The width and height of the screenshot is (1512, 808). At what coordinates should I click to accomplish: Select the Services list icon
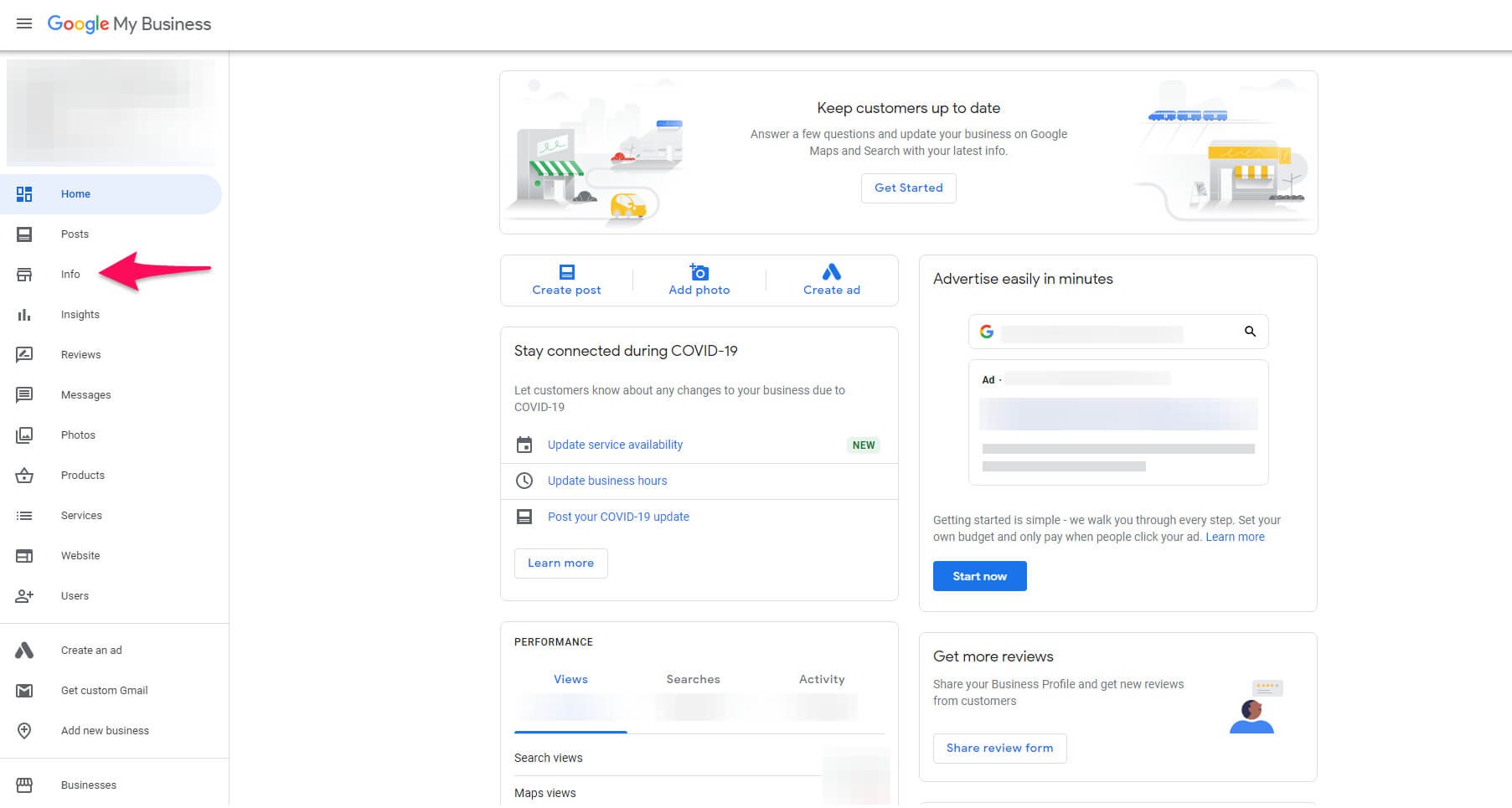[x=24, y=515]
